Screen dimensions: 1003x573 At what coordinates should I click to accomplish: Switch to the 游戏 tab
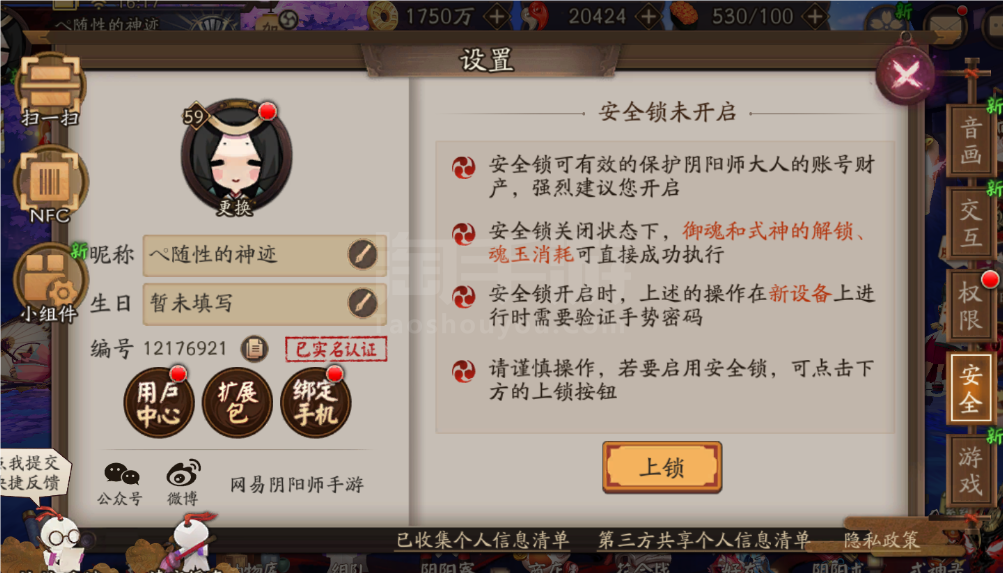(x=970, y=471)
